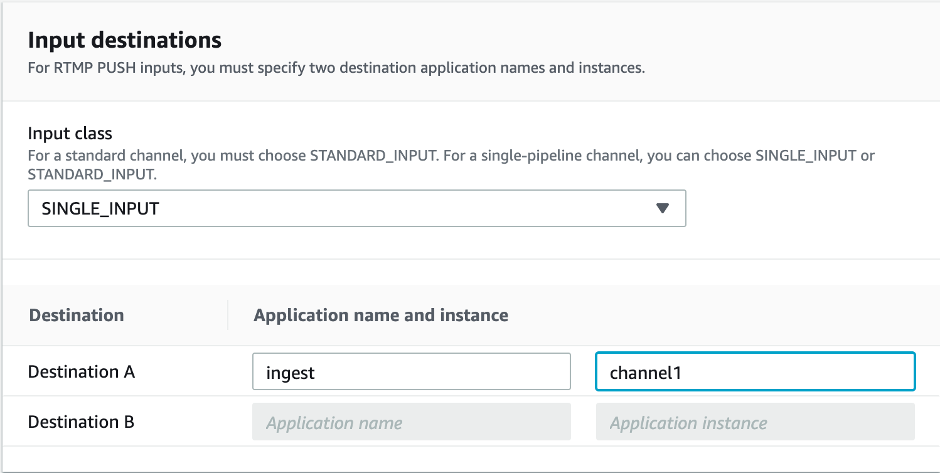941x474 pixels.
Task: Click the standard channel help text
Action: click(x=450, y=157)
